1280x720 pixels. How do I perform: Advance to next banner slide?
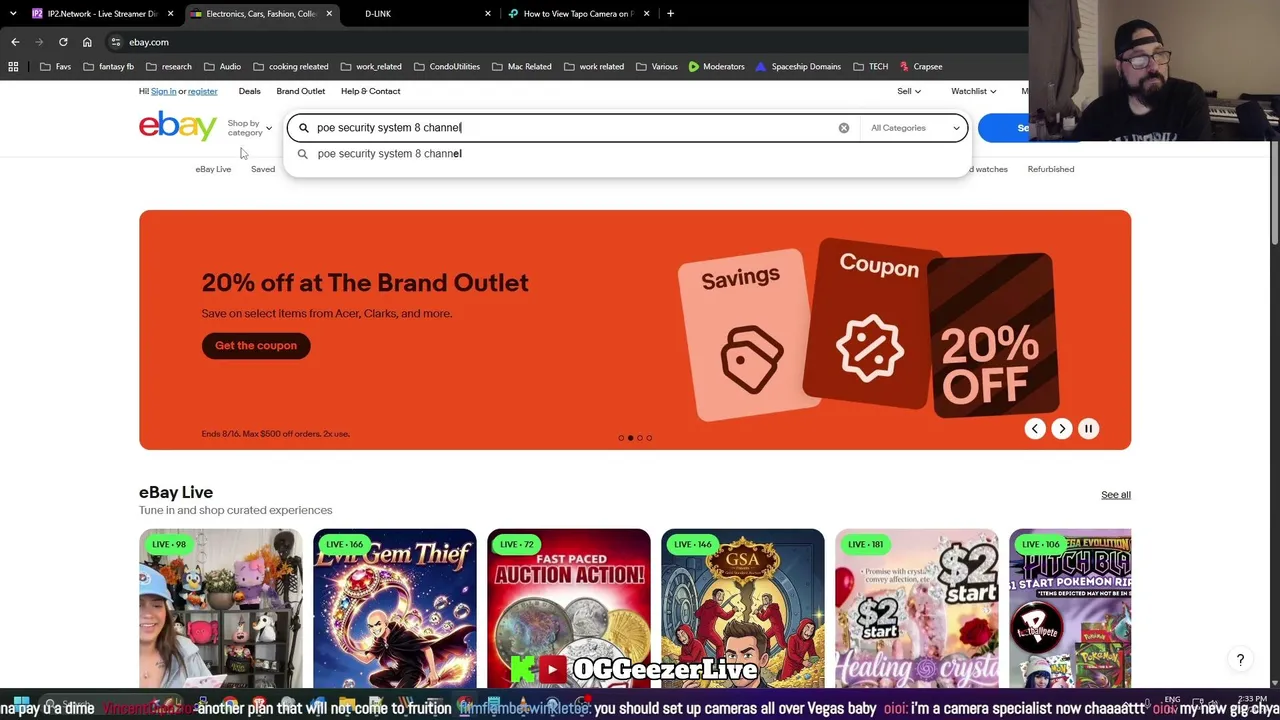point(1062,429)
